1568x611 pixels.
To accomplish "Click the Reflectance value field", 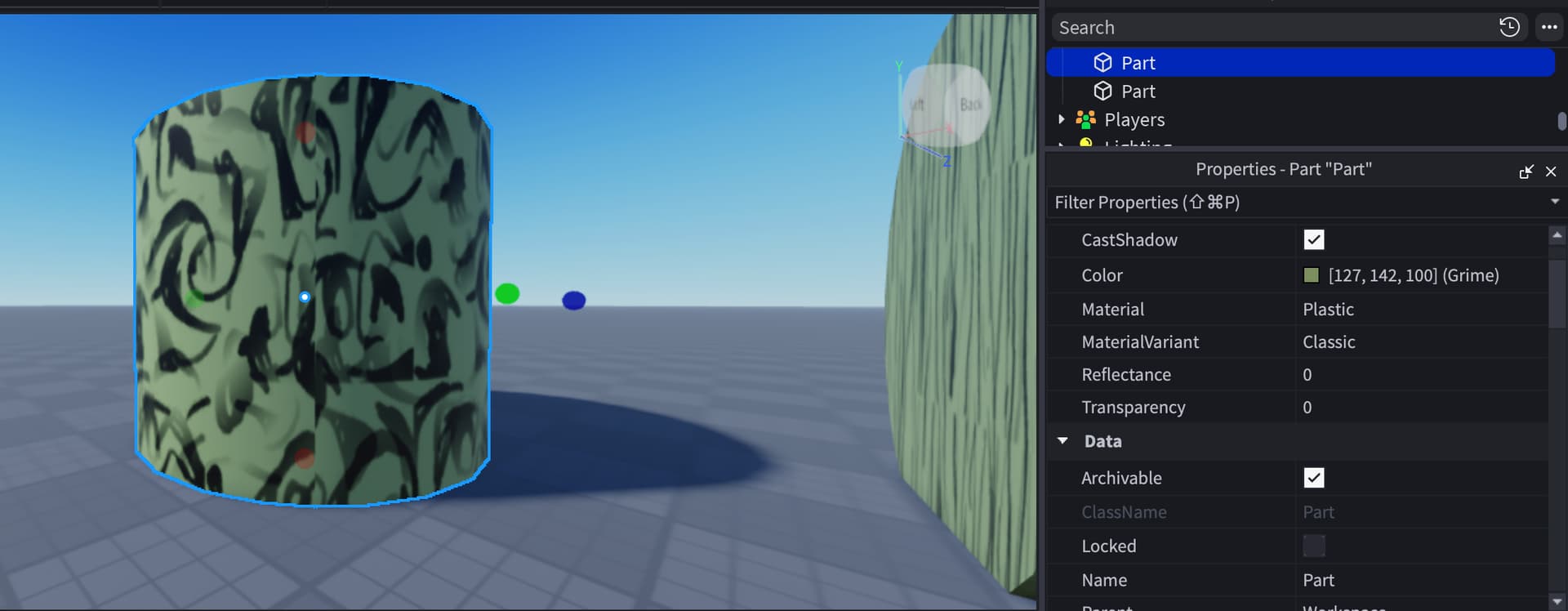I will pos(1422,375).
